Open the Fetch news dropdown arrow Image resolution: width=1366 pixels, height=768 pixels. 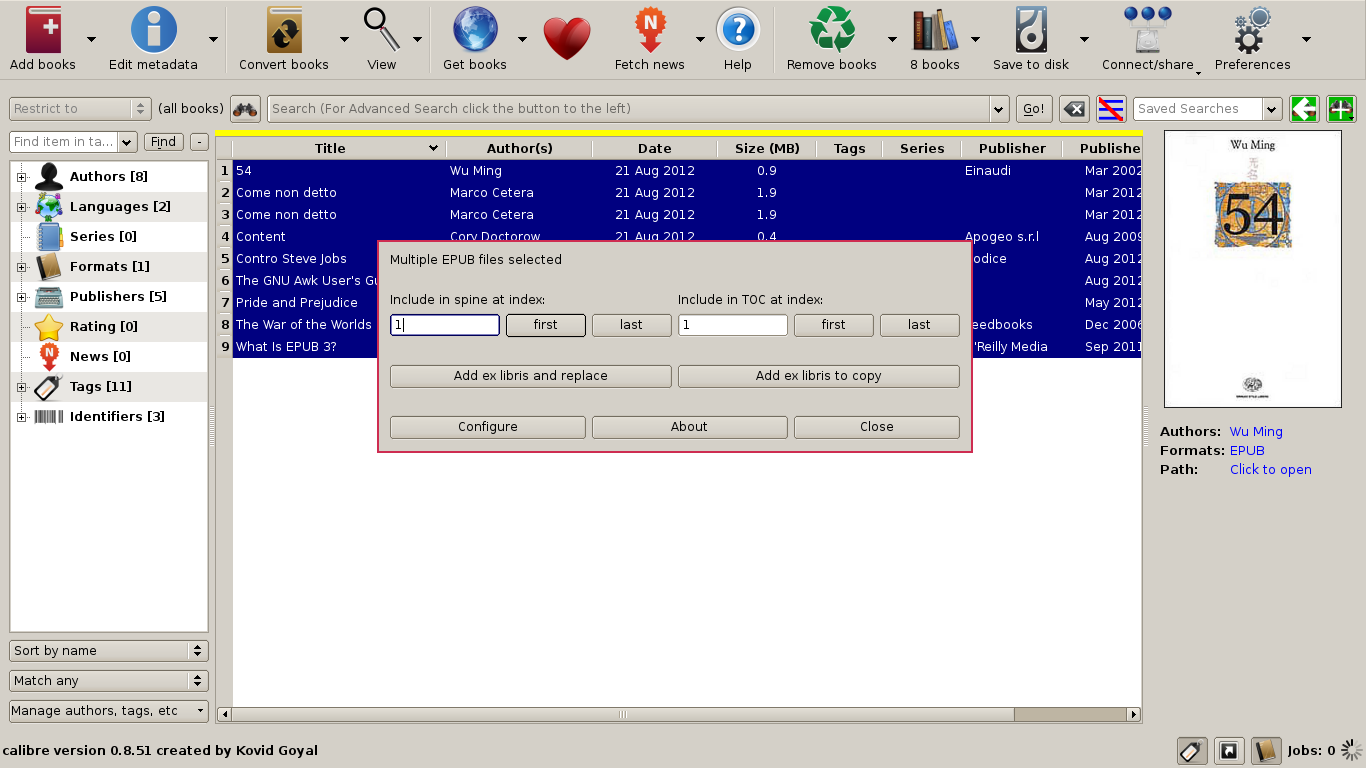(x=700, y=39)
